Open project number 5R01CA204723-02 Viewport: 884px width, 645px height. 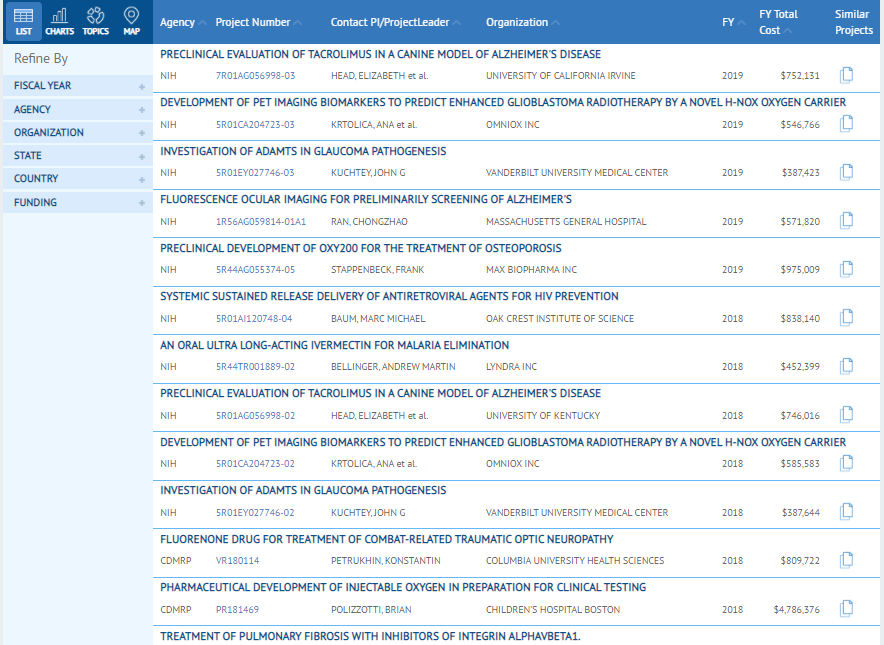pos(255,463)
